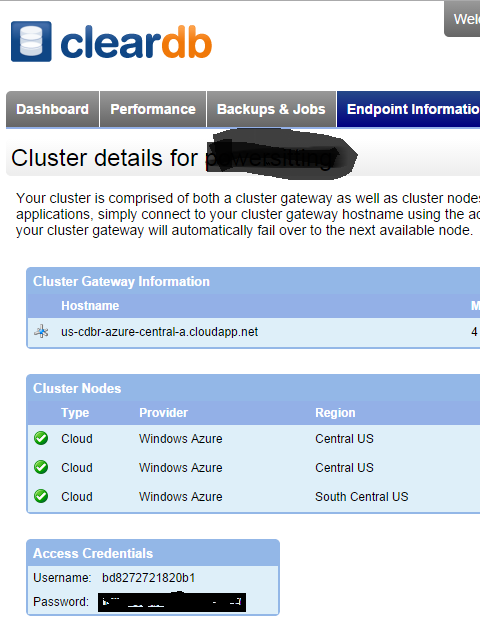Click the Type column header
480x621 pixels.
click(x=75, y=413)
